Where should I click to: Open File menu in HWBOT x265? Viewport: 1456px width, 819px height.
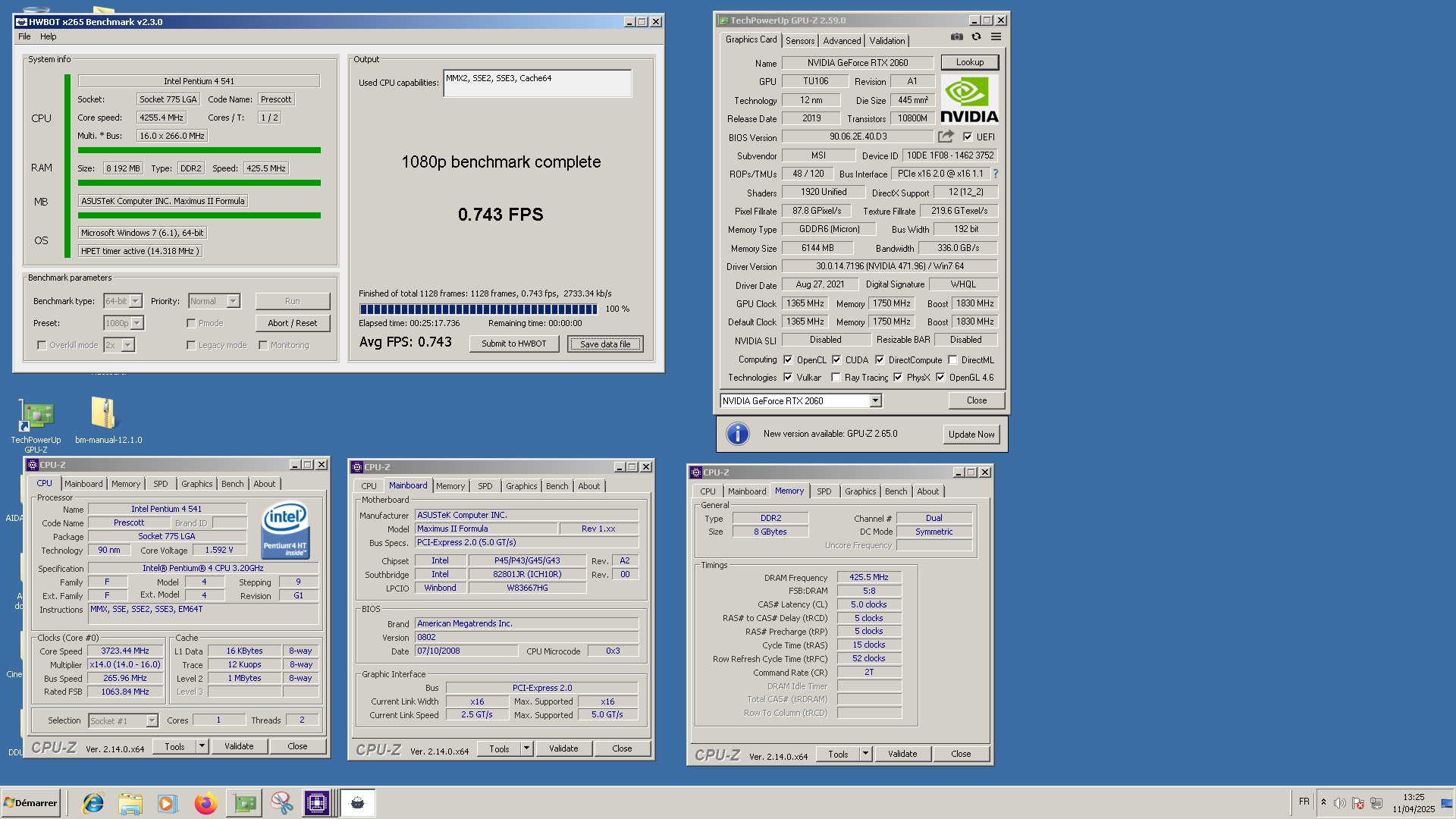click(x=24, y=36)
